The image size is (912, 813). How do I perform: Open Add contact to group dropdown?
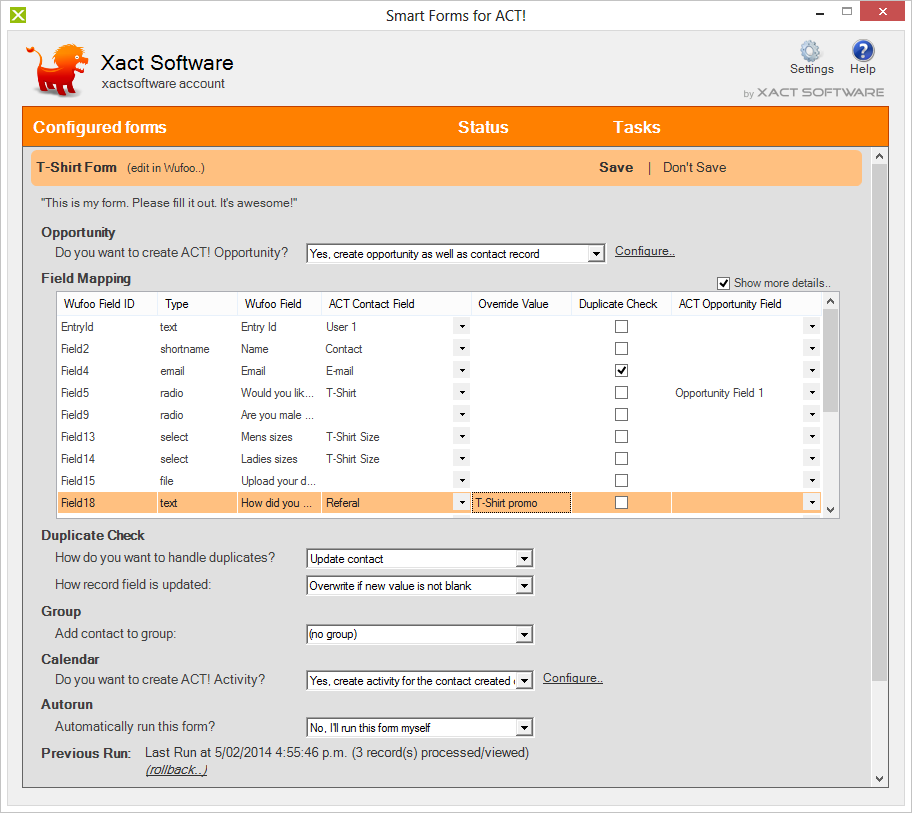524,634
